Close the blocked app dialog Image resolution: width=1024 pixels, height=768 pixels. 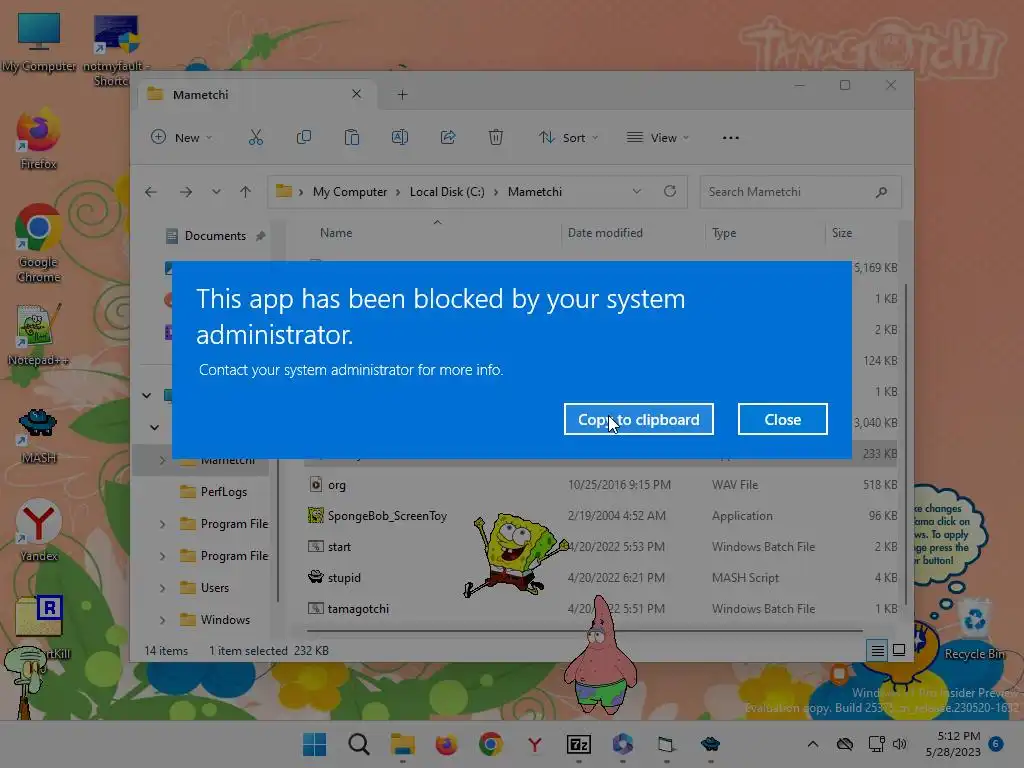click(x=782, y=419)
